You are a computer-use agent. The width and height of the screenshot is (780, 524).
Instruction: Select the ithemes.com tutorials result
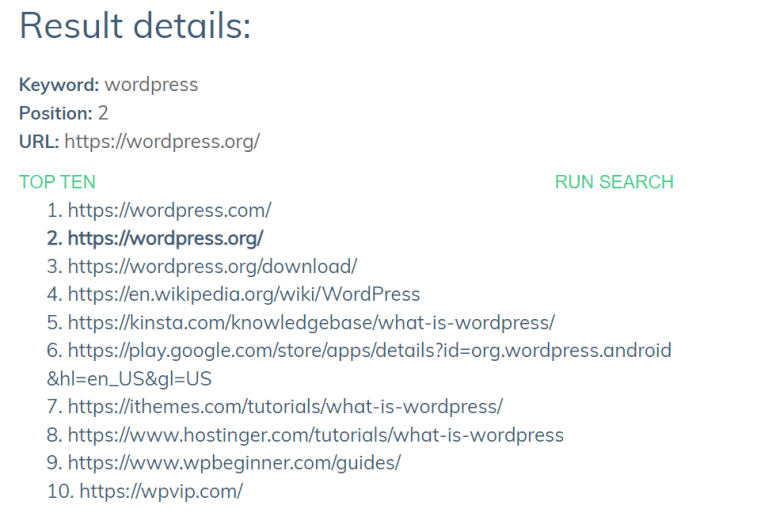pyautogui.click(x=285, y=407)
